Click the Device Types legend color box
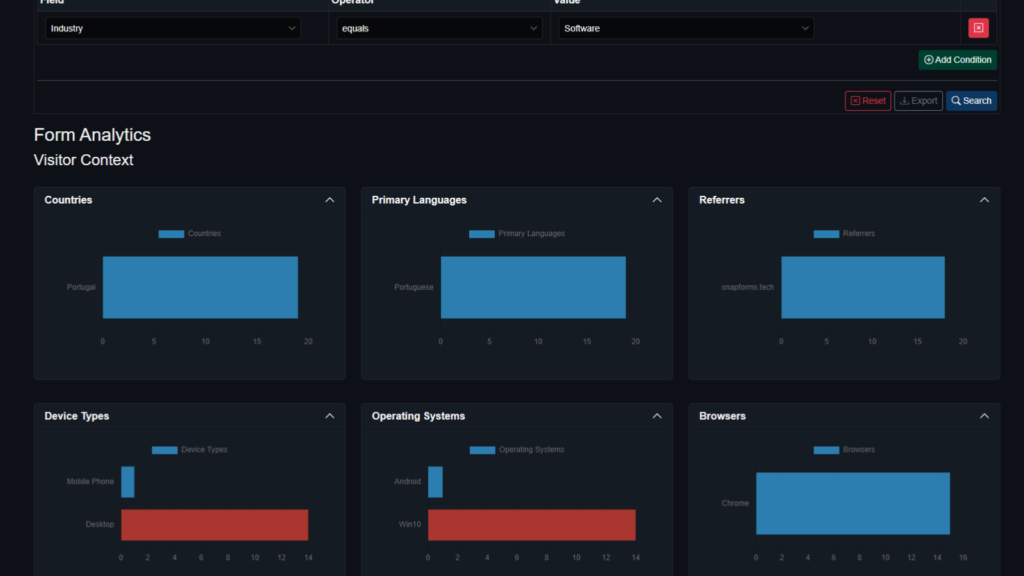This screenshot has height=576, width=1024. [x=164, y=450]
